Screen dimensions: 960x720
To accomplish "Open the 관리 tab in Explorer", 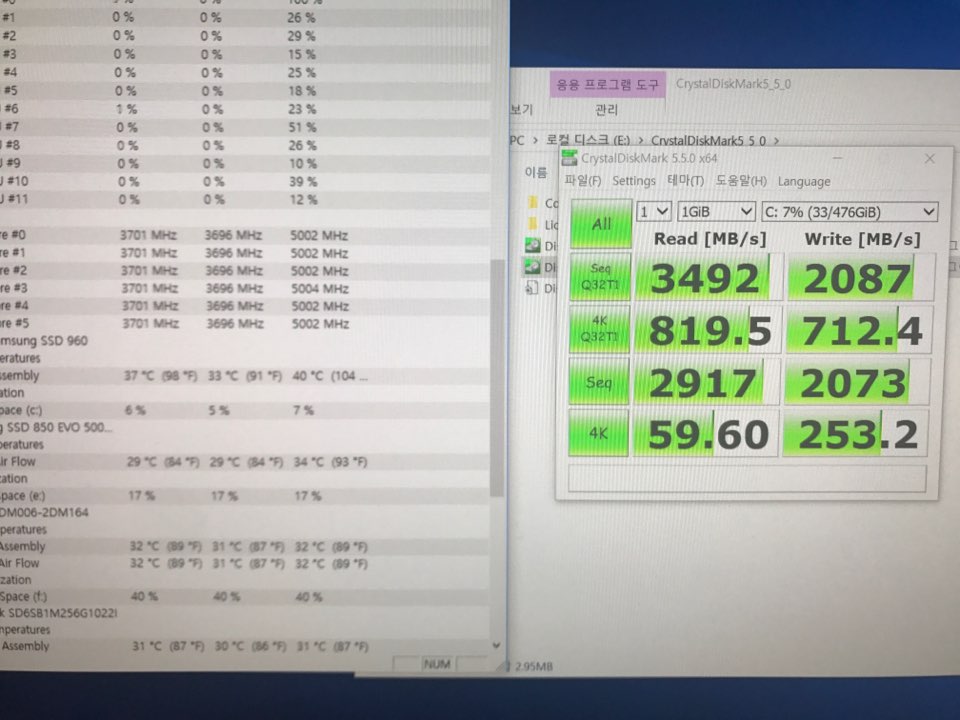I will pyautogui.click(x=606, y=110).
